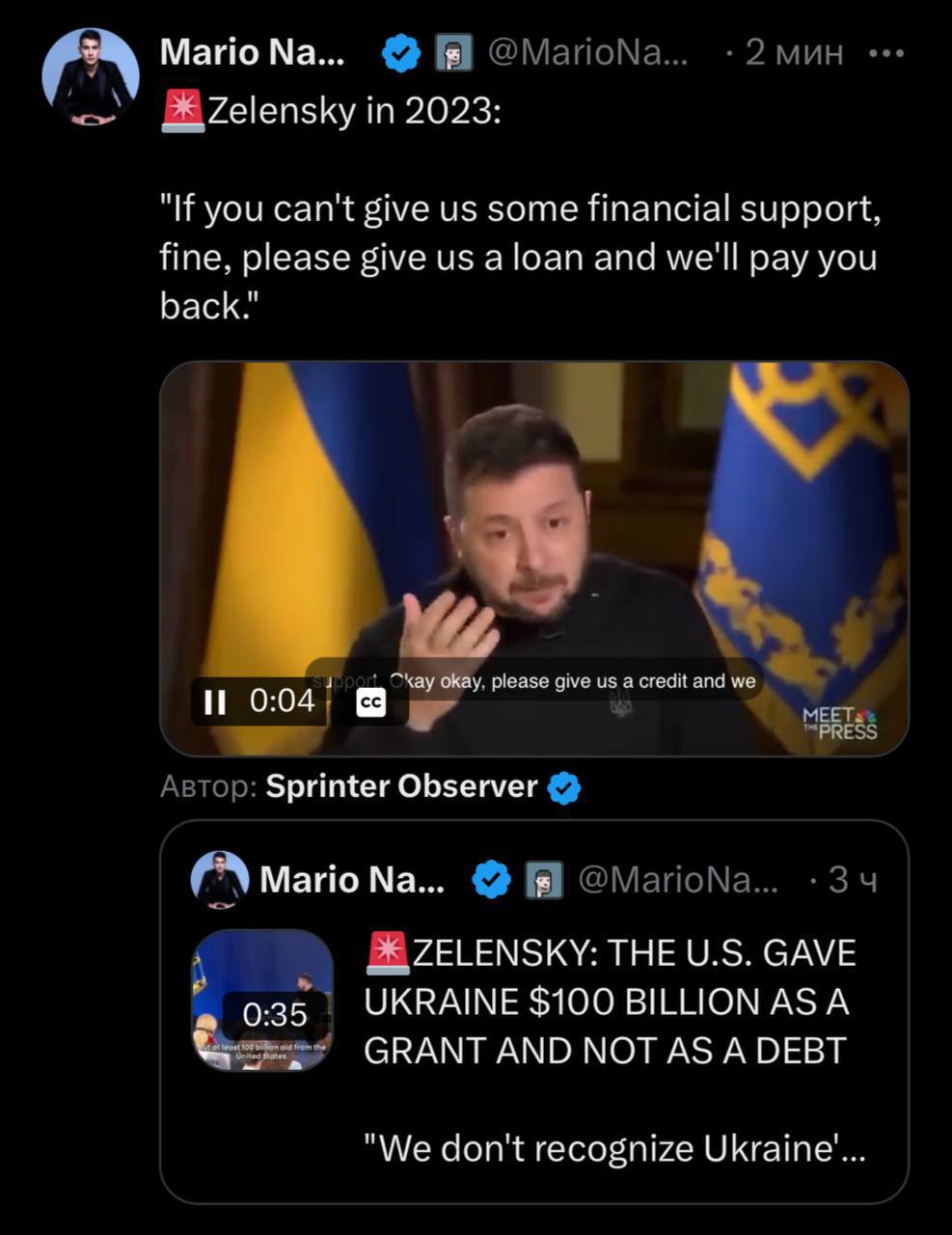Click the Meet the Press watermark logo
Viewport: 952px width, 1235px height.
(x=839, y=723)
